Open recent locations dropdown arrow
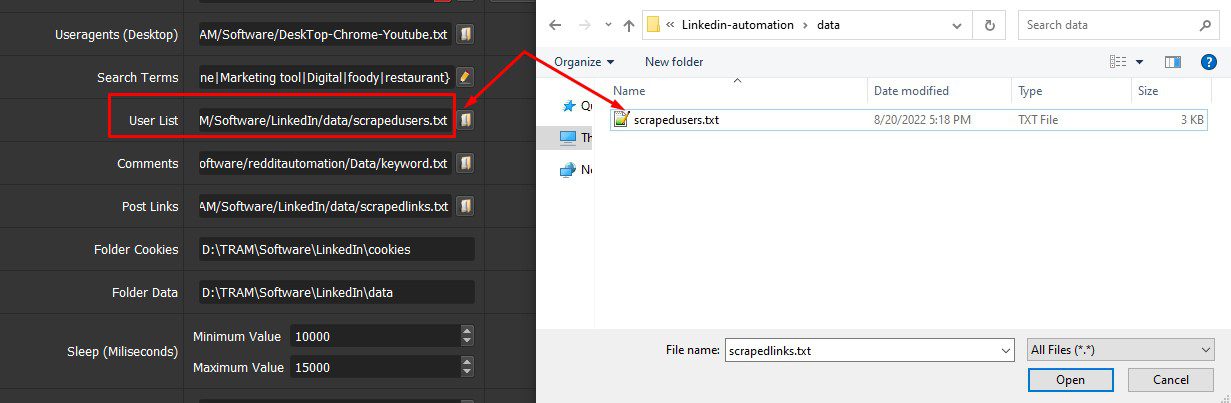Viewport: 1231px width, 403px height. point(606,26)
